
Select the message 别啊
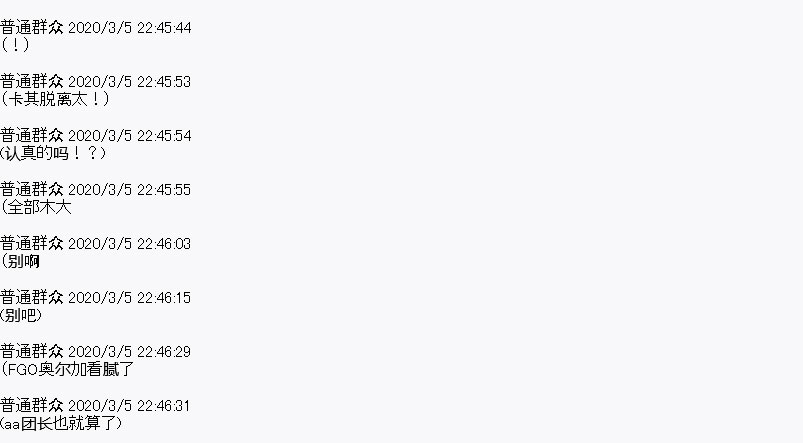tap(20, 261)
